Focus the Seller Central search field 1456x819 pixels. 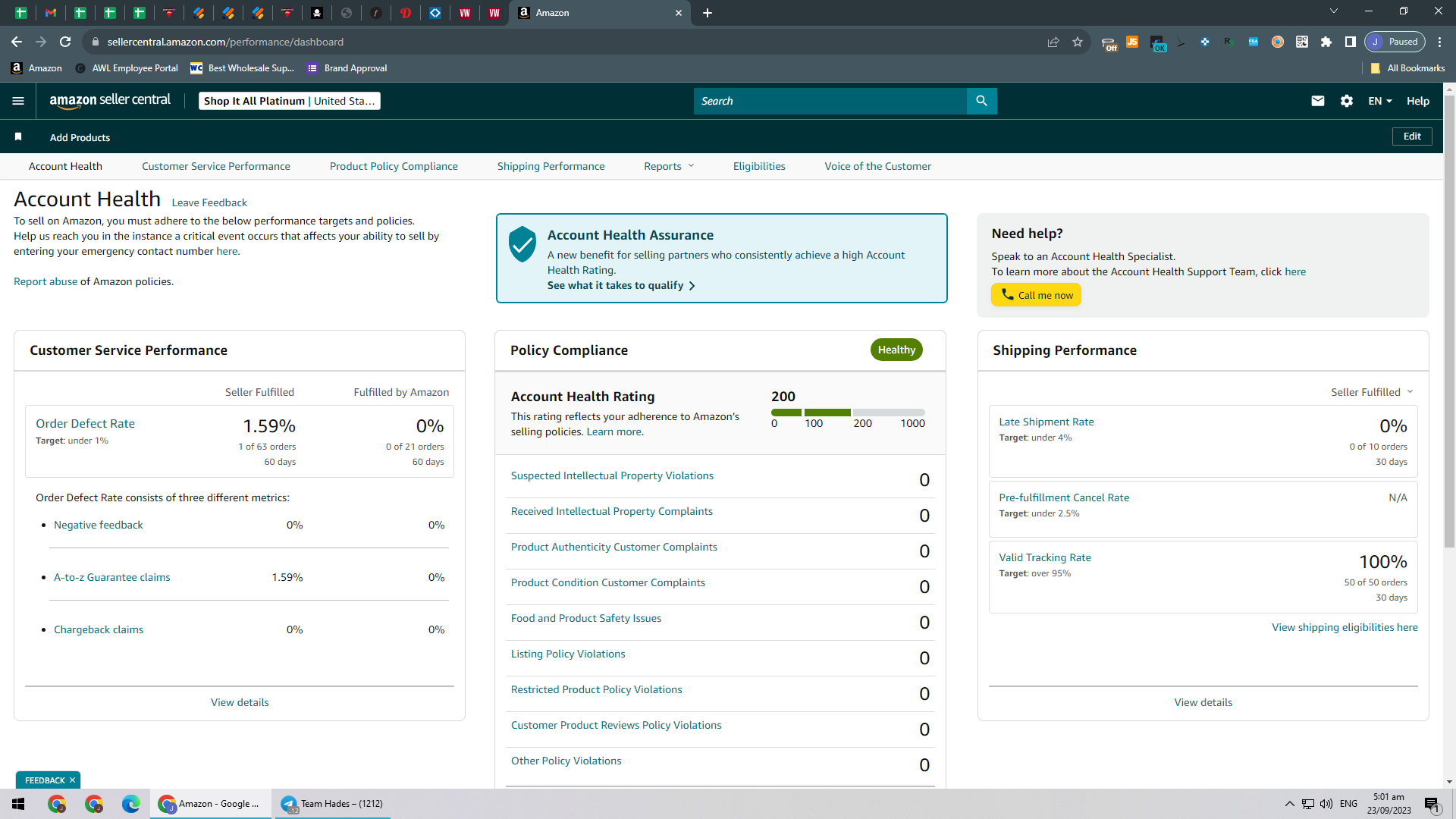830,101
